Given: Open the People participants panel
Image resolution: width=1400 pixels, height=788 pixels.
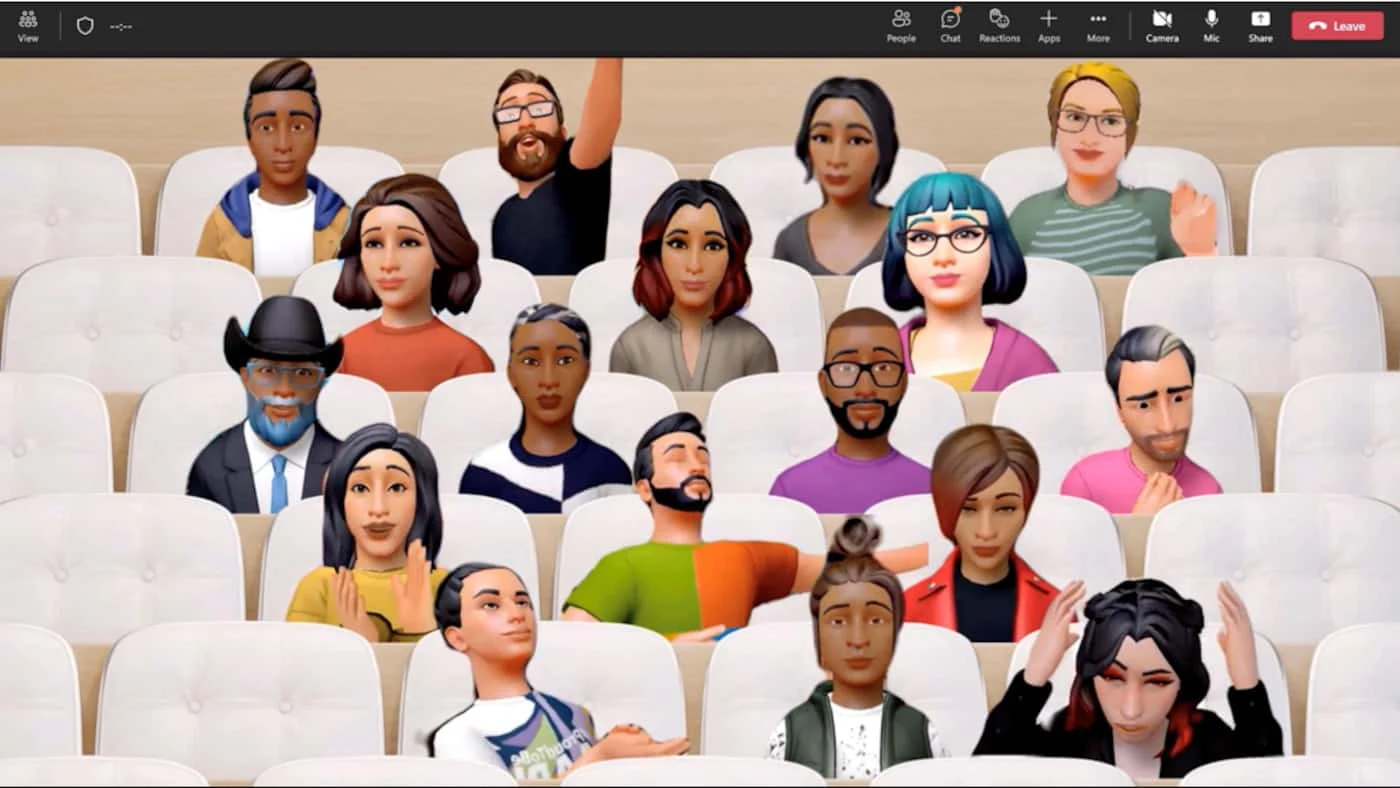Looking at the screenshot, I should tap(901, 26).
